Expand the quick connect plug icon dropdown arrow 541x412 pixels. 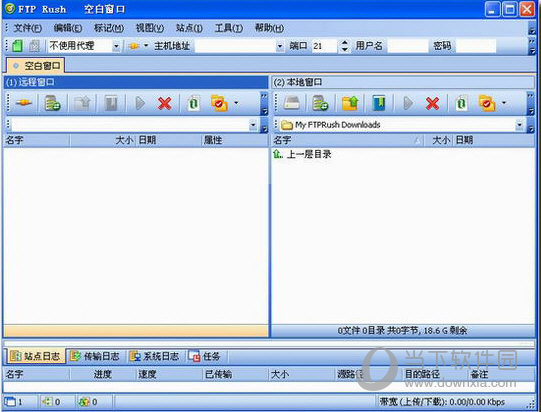click(x=146, y=46)
